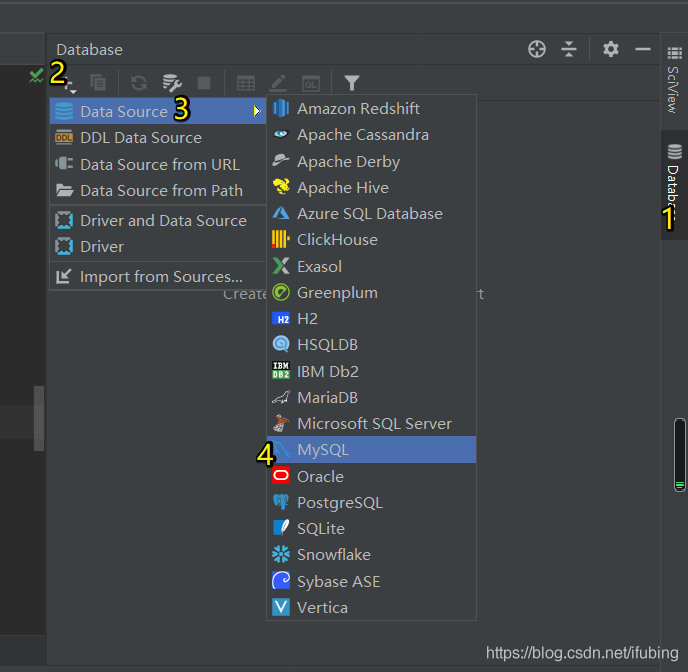The width and height of the screenshot is (688, 672).
Task: Choose Data Source from URL
Action: pyautogui.click(x=158, y=164)
